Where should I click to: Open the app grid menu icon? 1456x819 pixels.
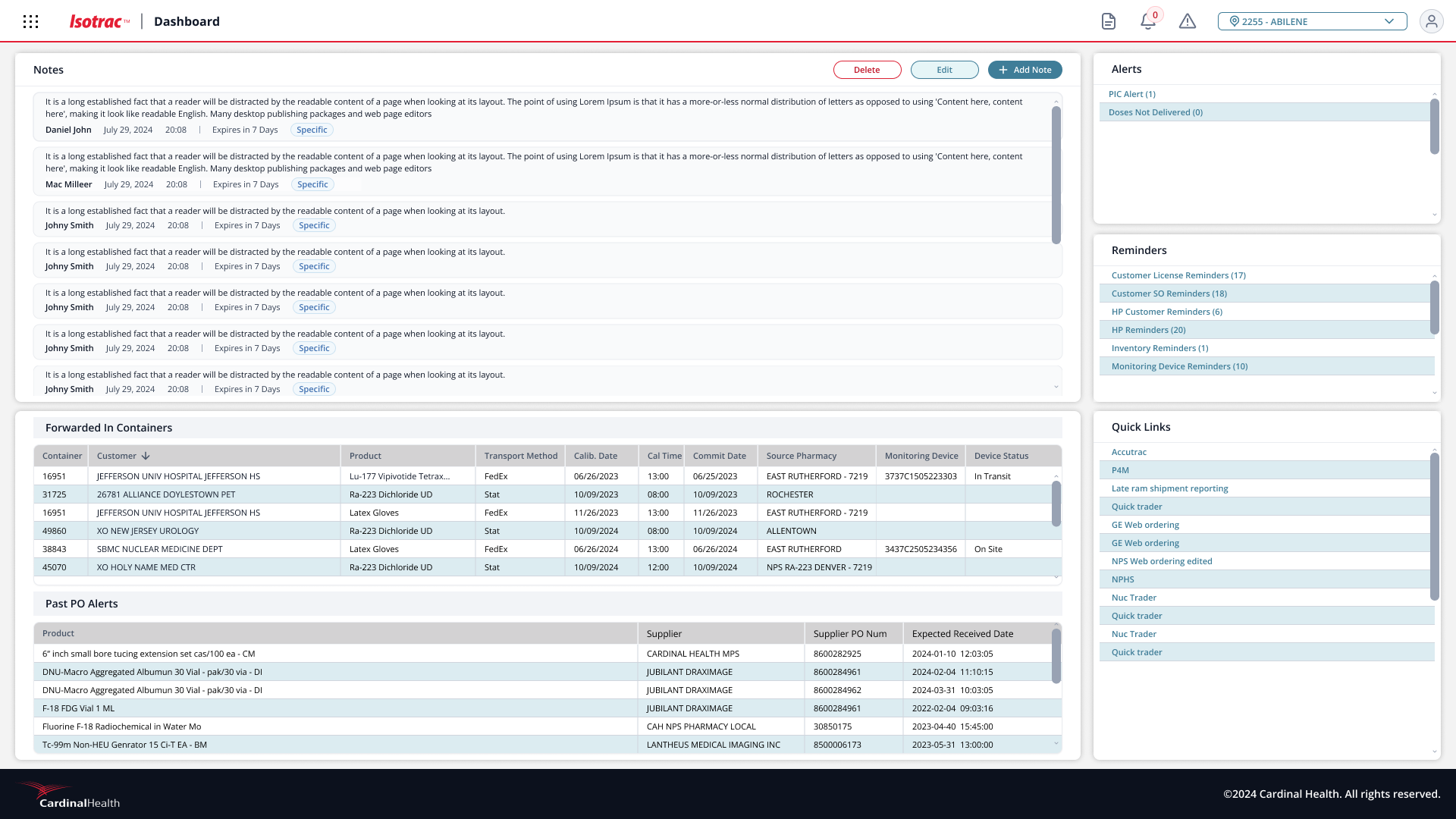[30, 22]
